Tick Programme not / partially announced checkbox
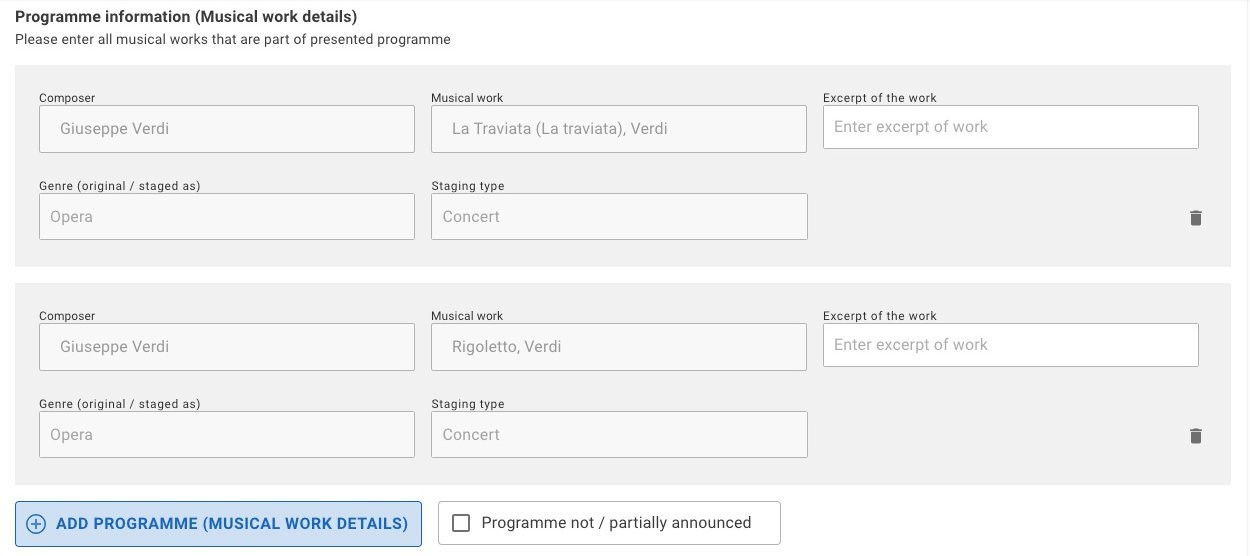Image resolution: width=1250 pixels, height=556 pixels. [x=461, y=523]
